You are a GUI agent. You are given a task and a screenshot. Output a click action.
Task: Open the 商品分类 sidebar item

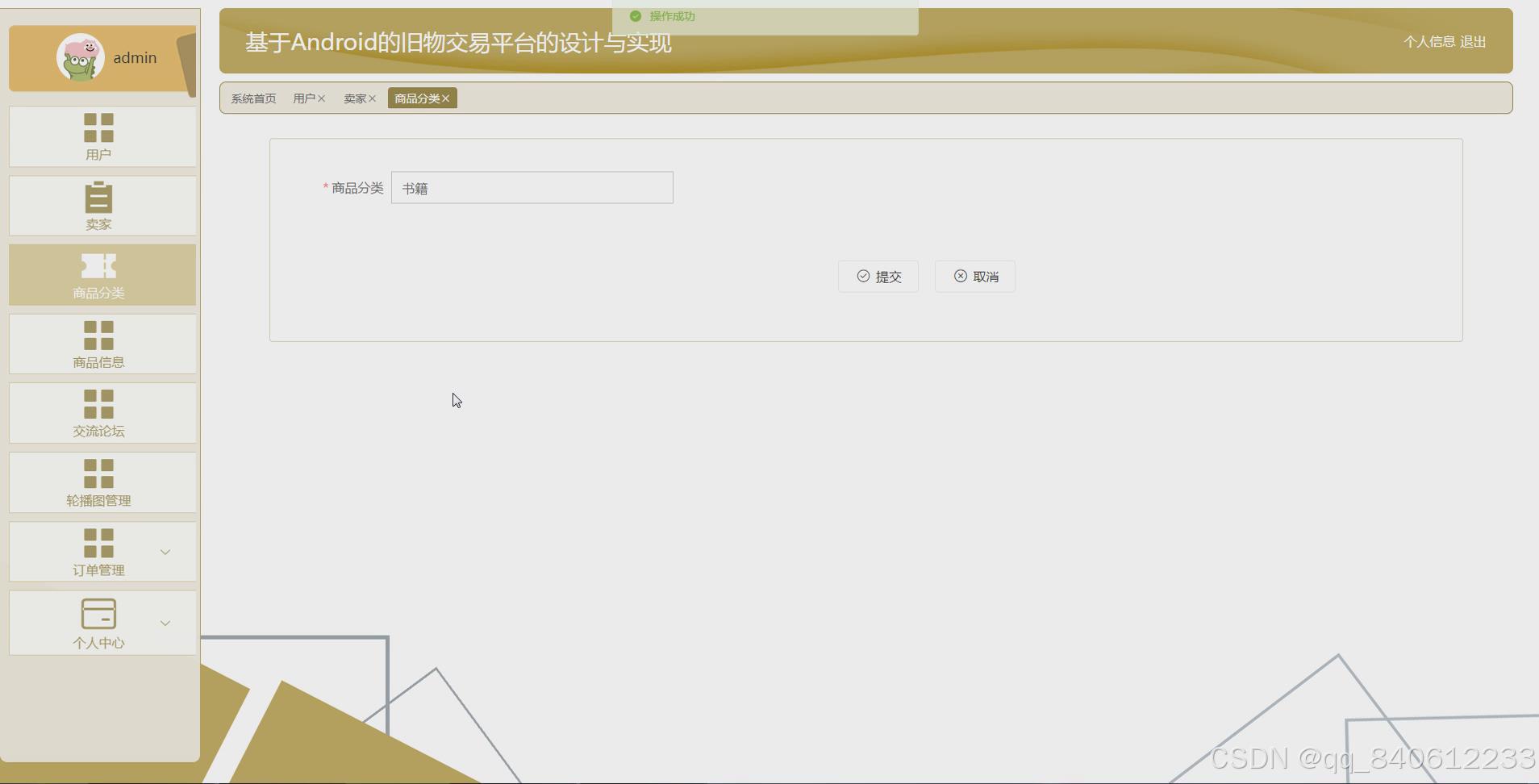[x=98, y=275]
